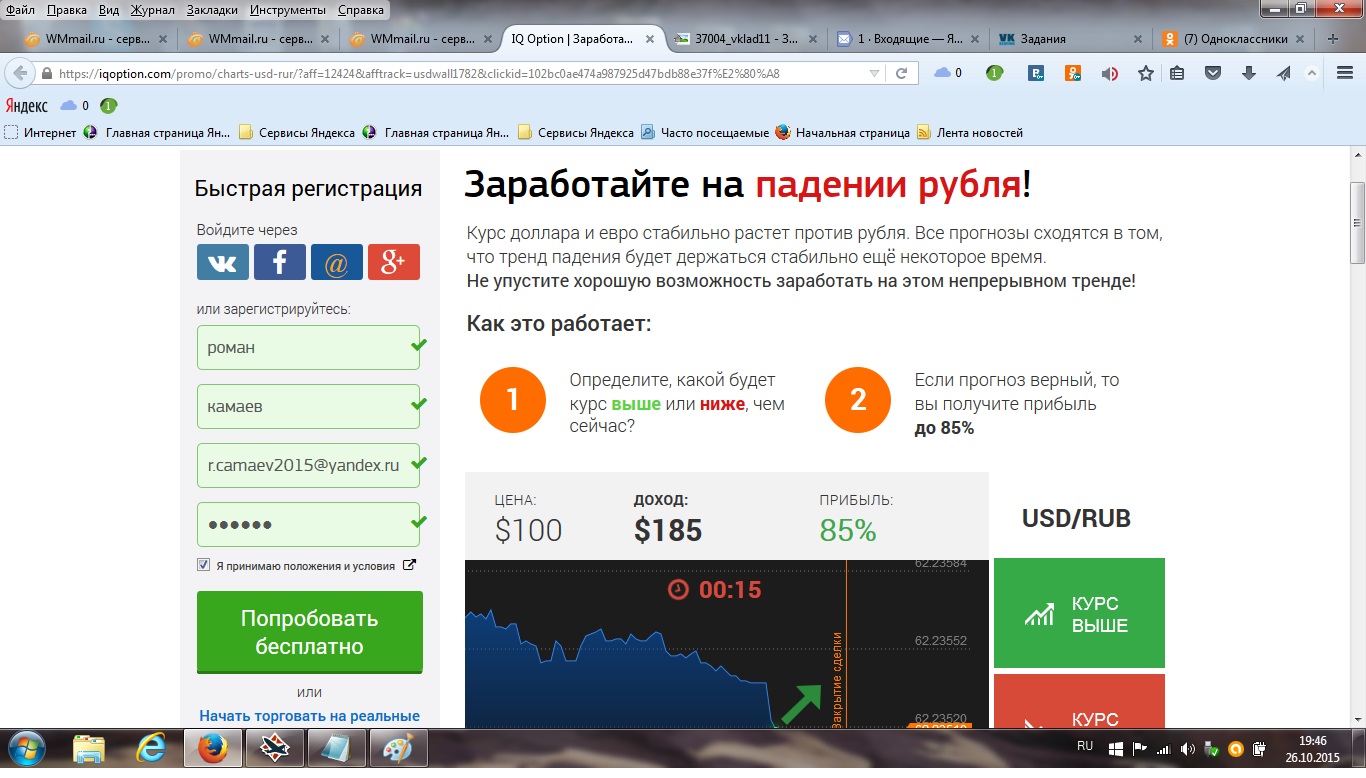Click the Avast orange tray icon
This screenshot has height=778, width=1366.
pyautogui.click(x=1236, y=748)
